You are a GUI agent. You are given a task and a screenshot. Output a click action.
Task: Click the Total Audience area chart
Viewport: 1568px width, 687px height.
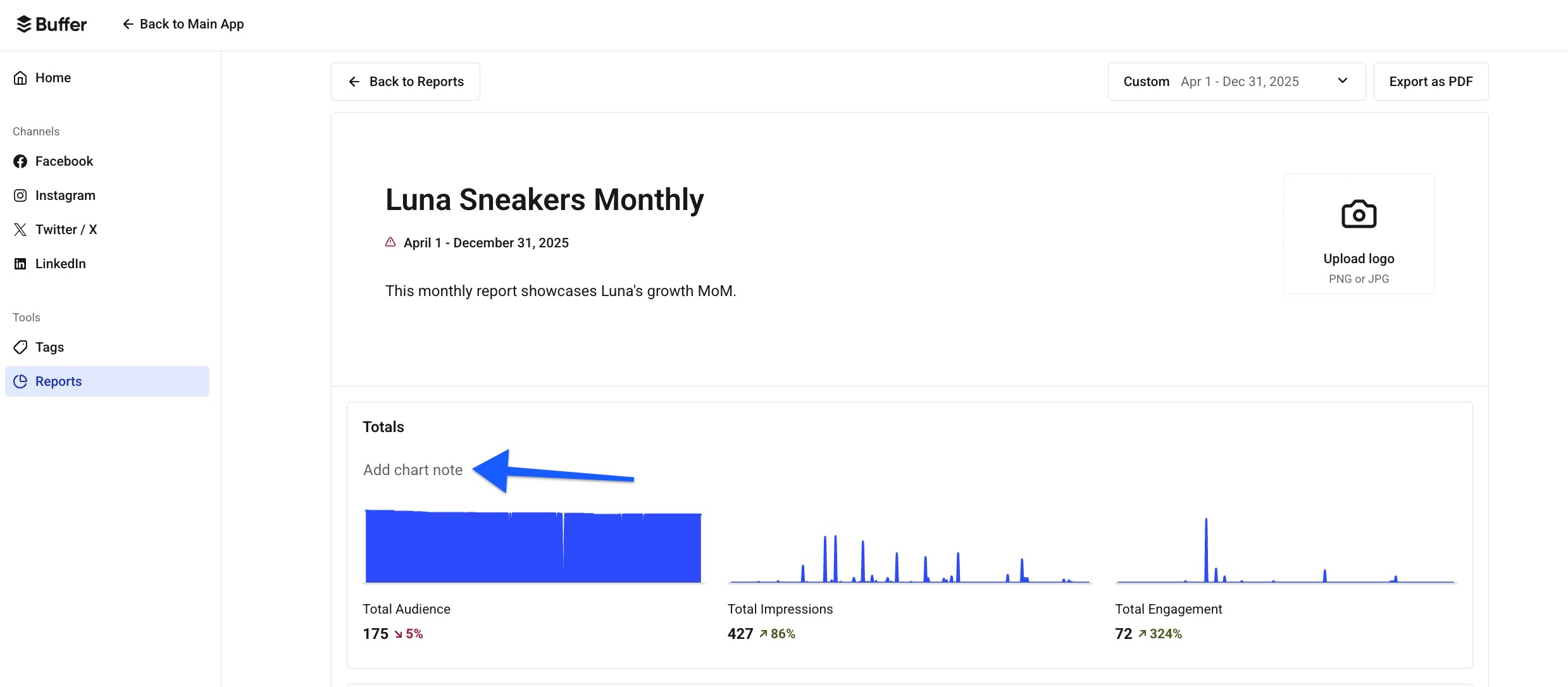coord(532,546)
